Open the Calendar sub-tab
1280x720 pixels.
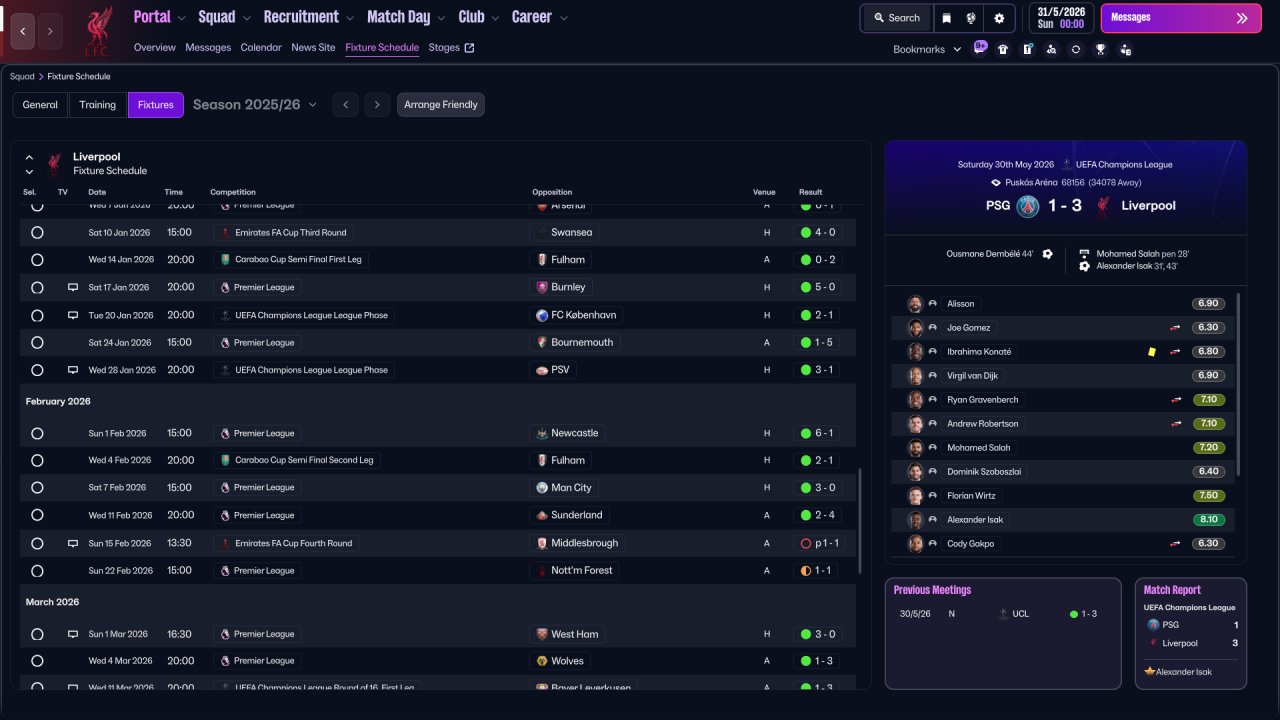point(261,48)
